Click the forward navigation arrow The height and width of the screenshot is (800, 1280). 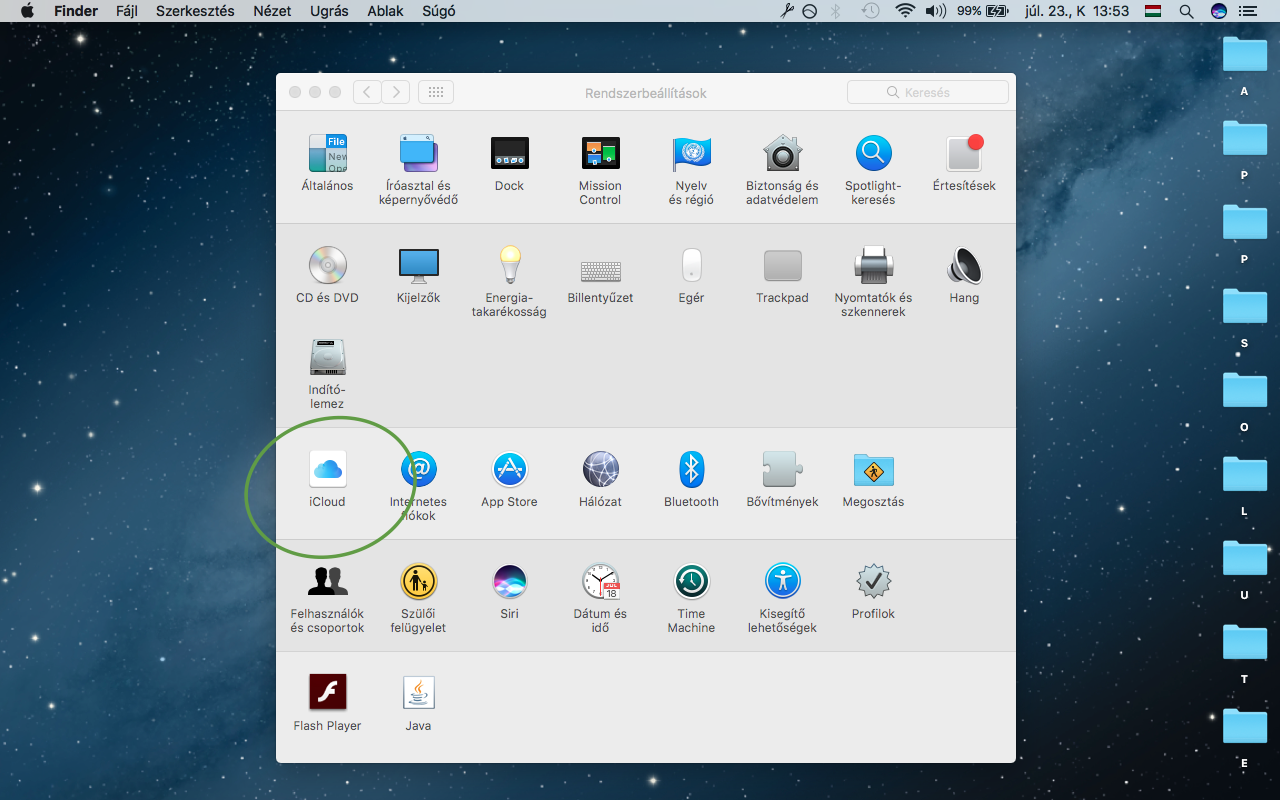click(396, 92)
